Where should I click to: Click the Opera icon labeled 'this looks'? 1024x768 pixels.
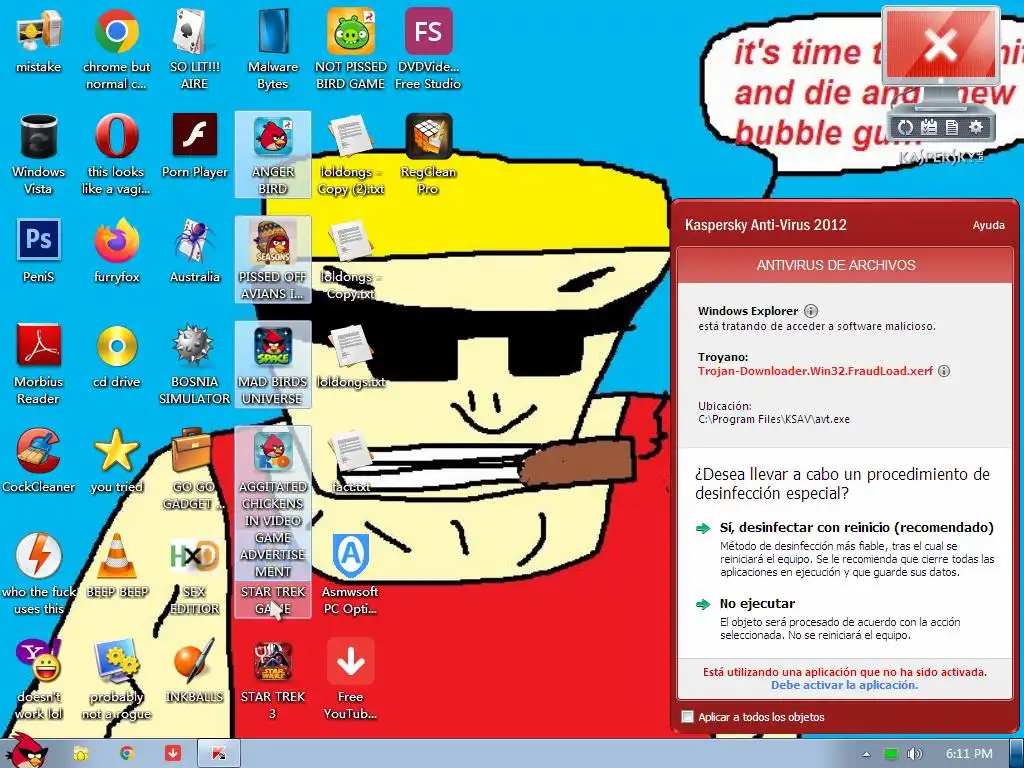(116, 155)
